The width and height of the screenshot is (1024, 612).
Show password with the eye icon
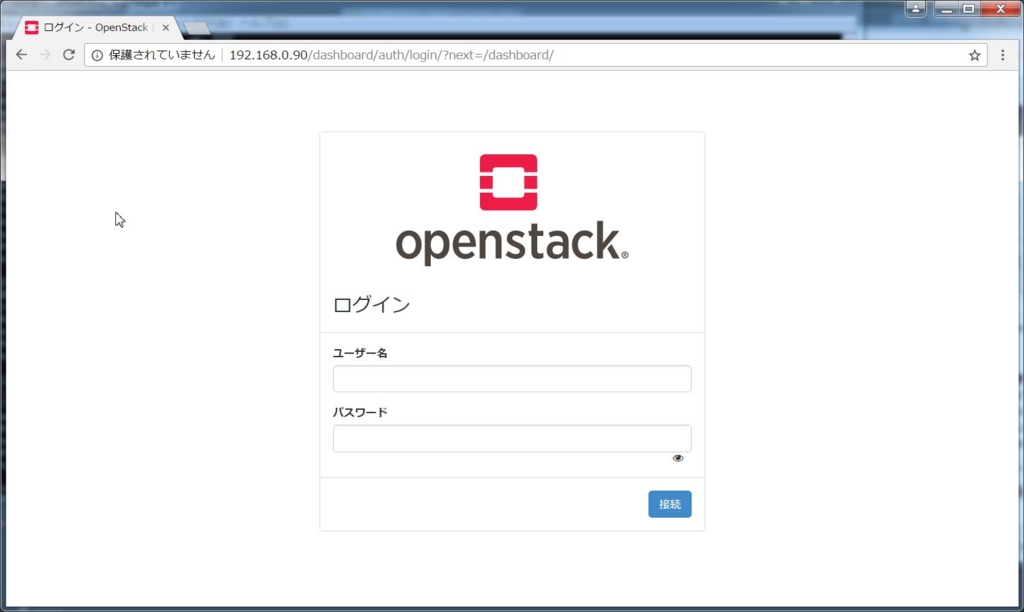[x=678, y=459]
